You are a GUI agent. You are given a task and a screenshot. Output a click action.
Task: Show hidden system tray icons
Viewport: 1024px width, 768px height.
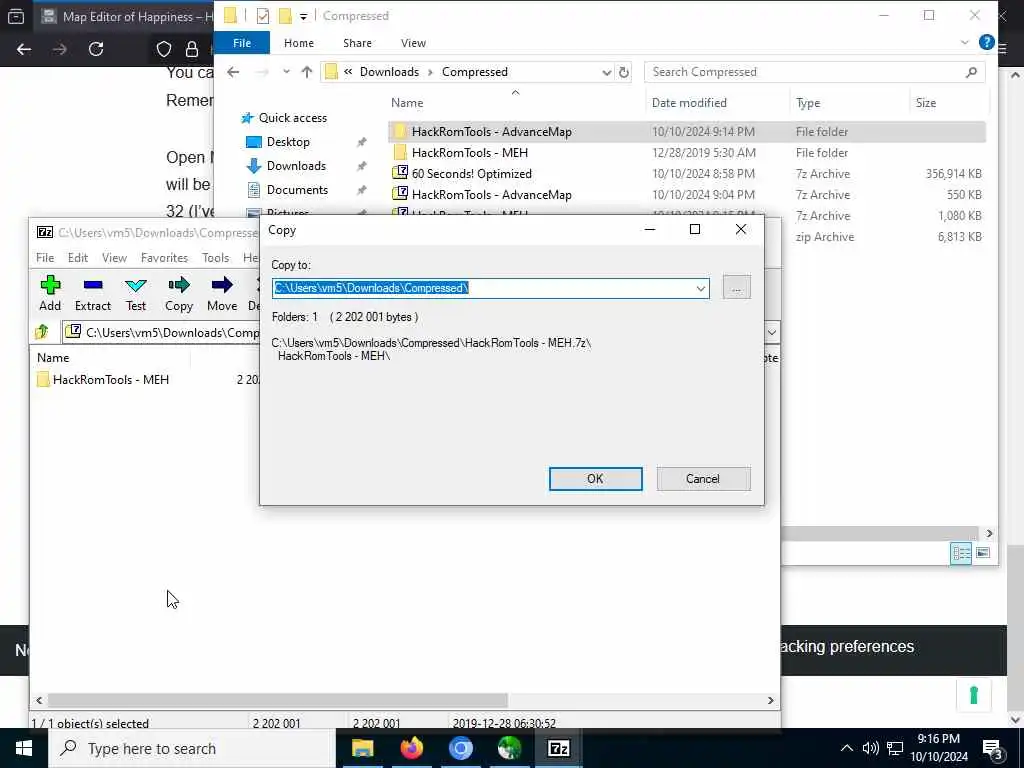(x=846, y=748)
